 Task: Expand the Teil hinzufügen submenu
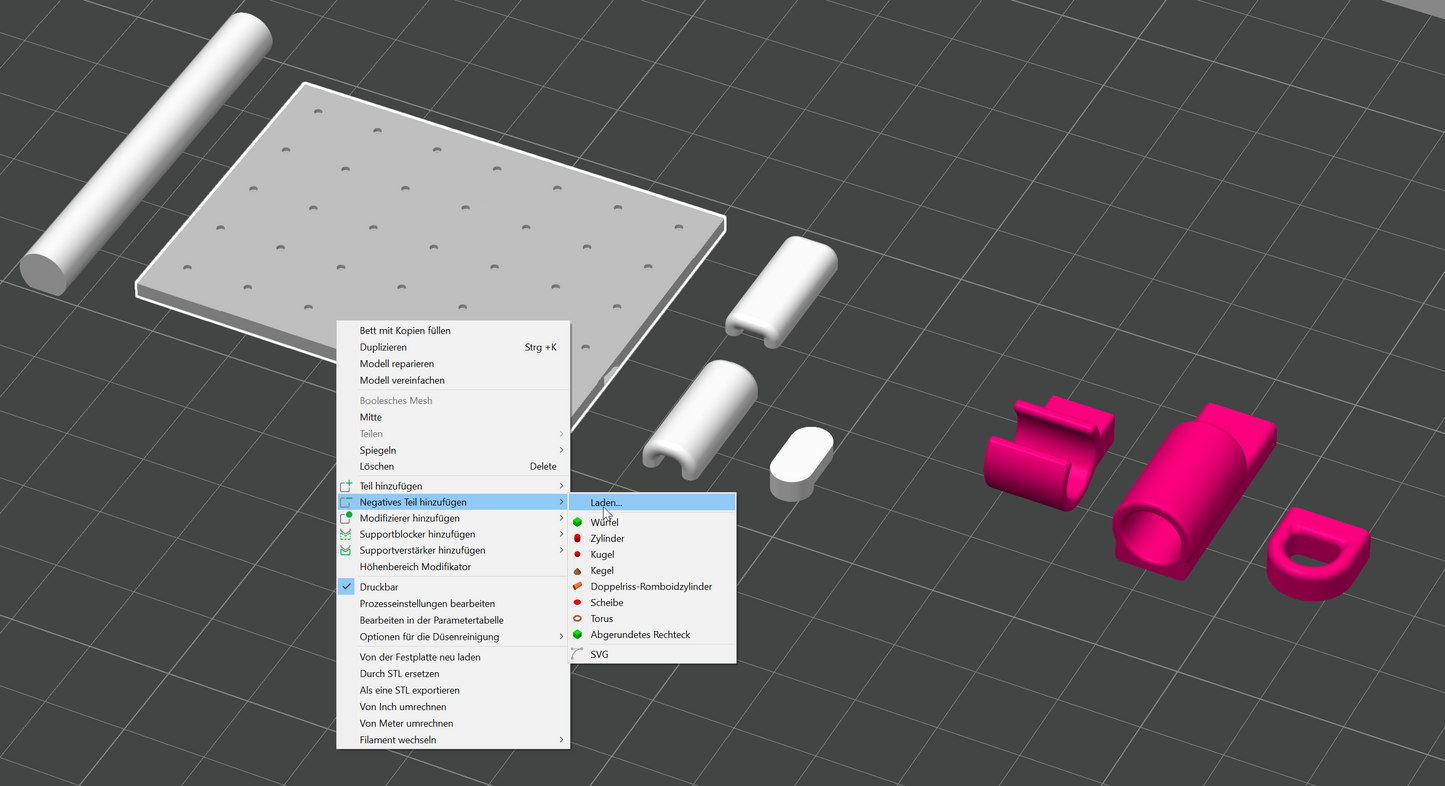560,486
